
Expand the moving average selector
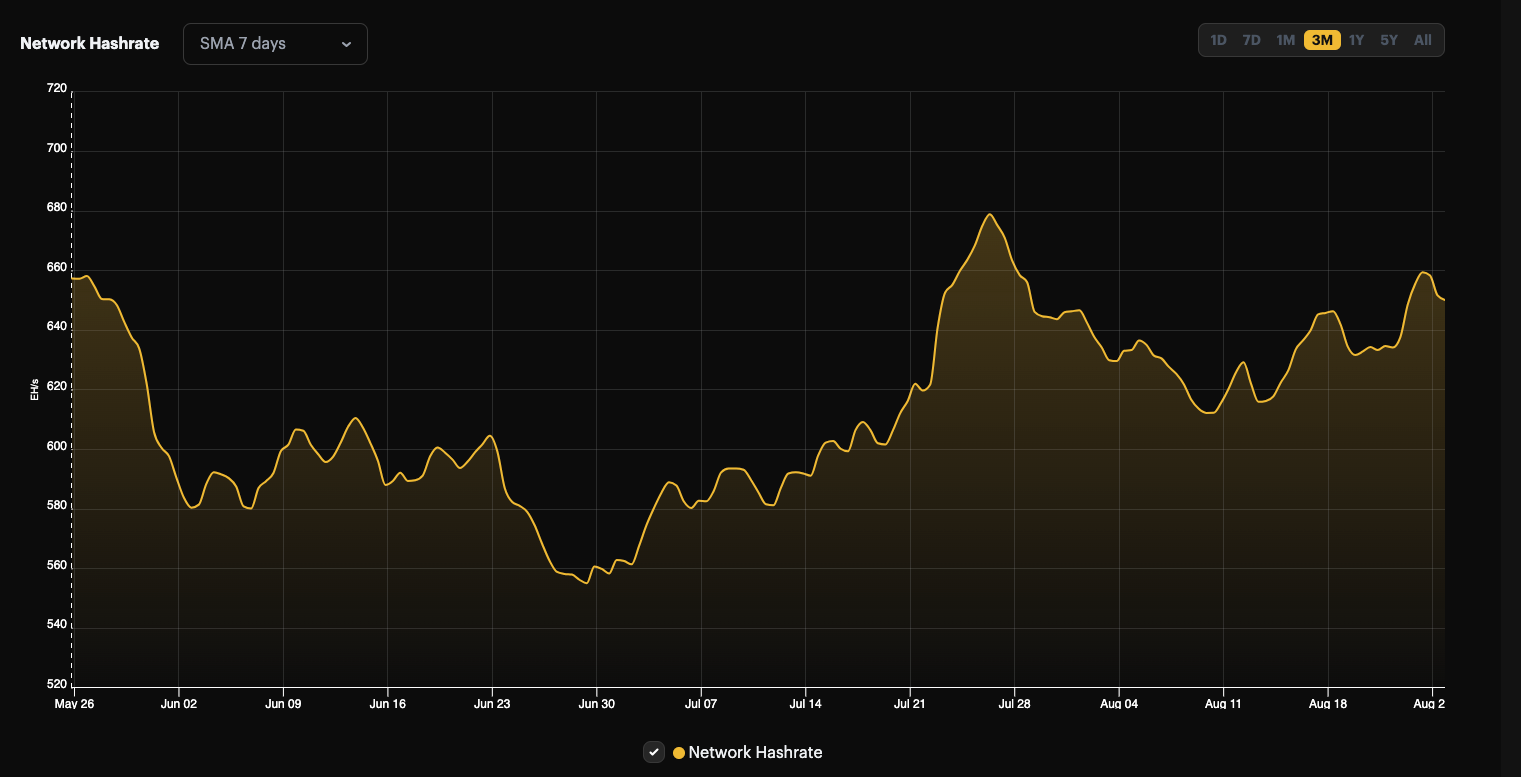click(274, 43)
